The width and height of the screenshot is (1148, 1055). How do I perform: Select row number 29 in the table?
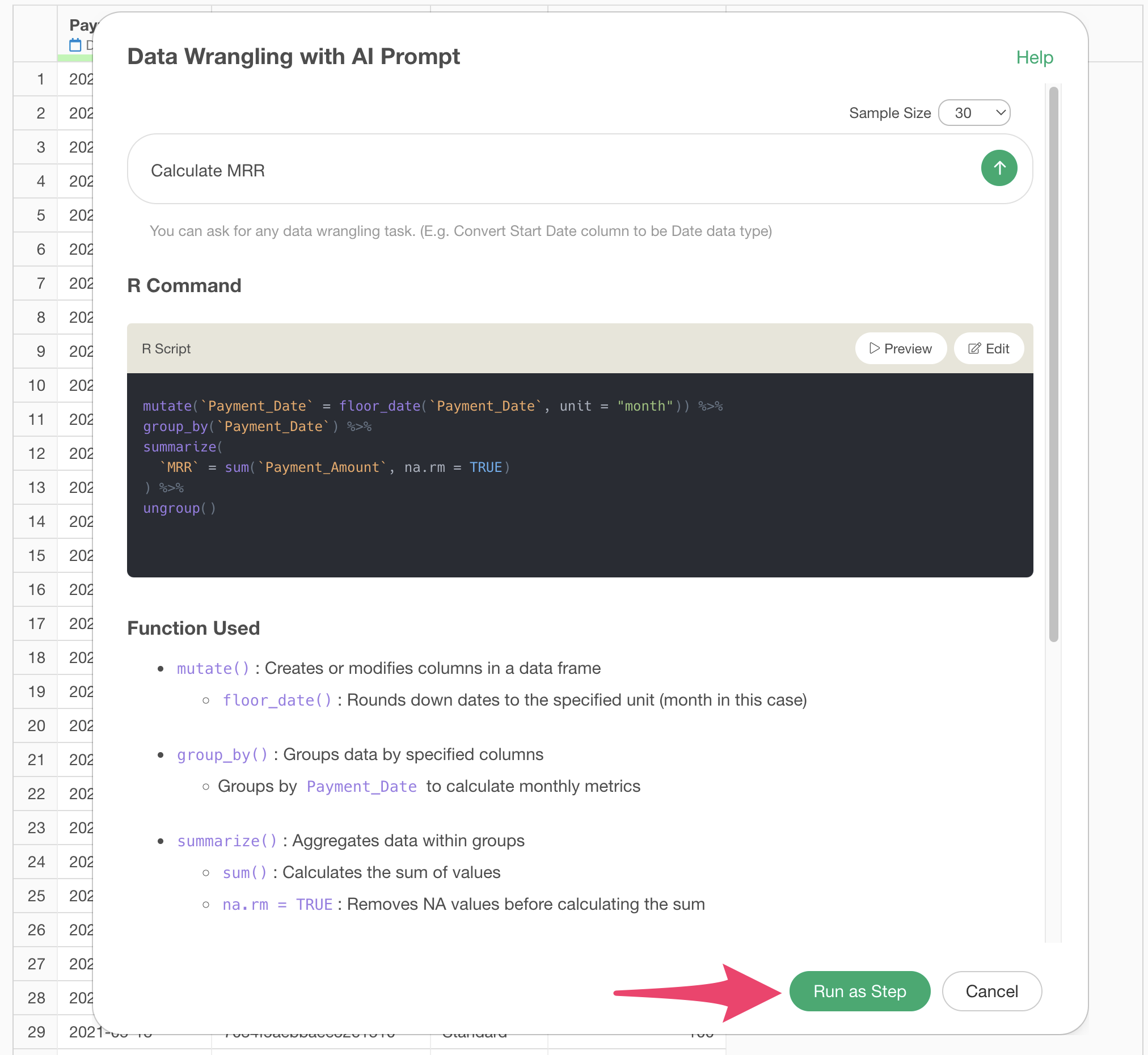click(36, 1032)
